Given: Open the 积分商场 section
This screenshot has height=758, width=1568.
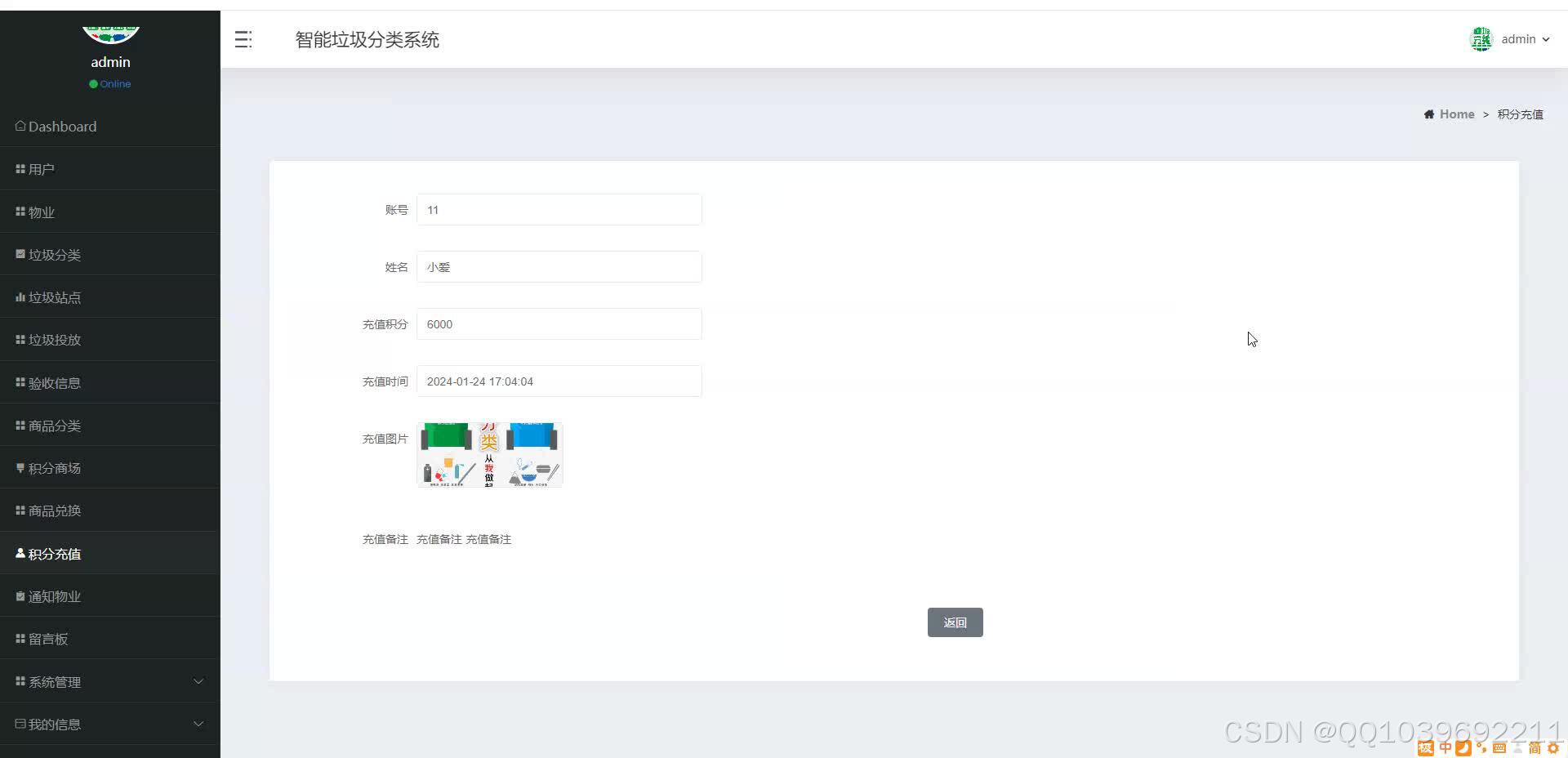Looking at the screenshot, I should point(52,467).
